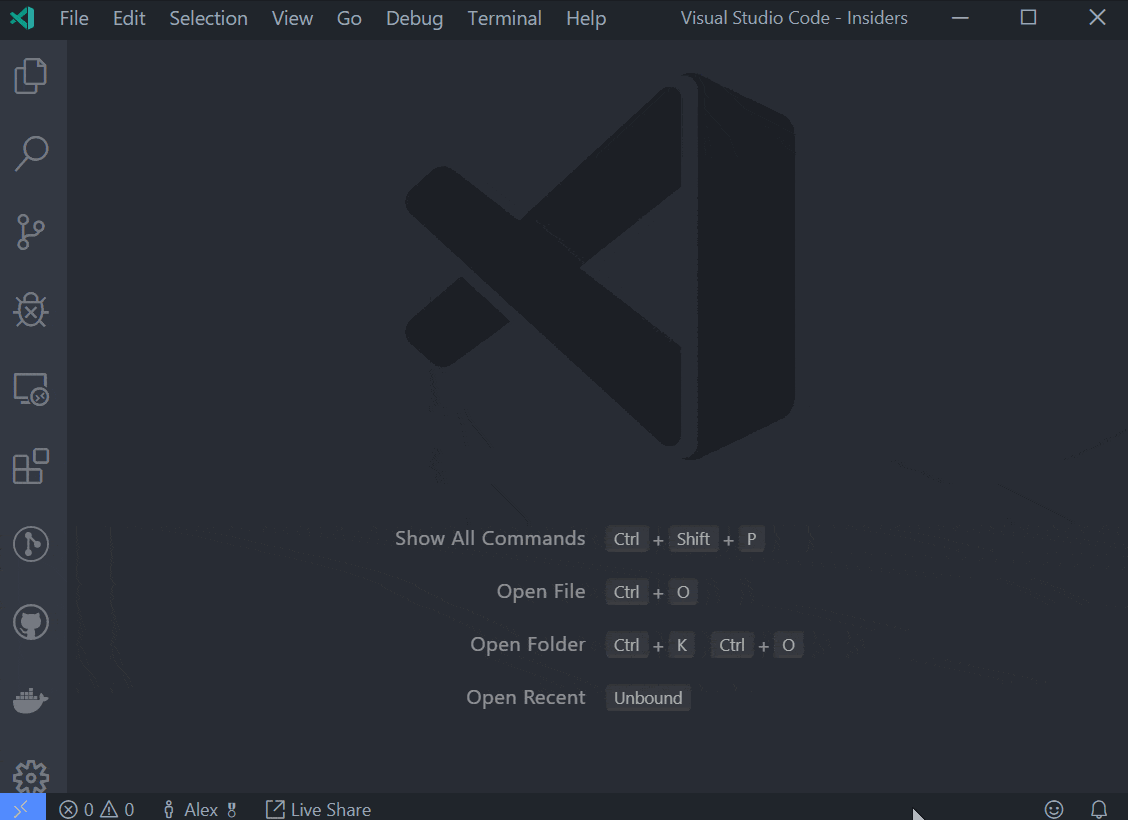Minimize the VS Code window

(960, 18)
